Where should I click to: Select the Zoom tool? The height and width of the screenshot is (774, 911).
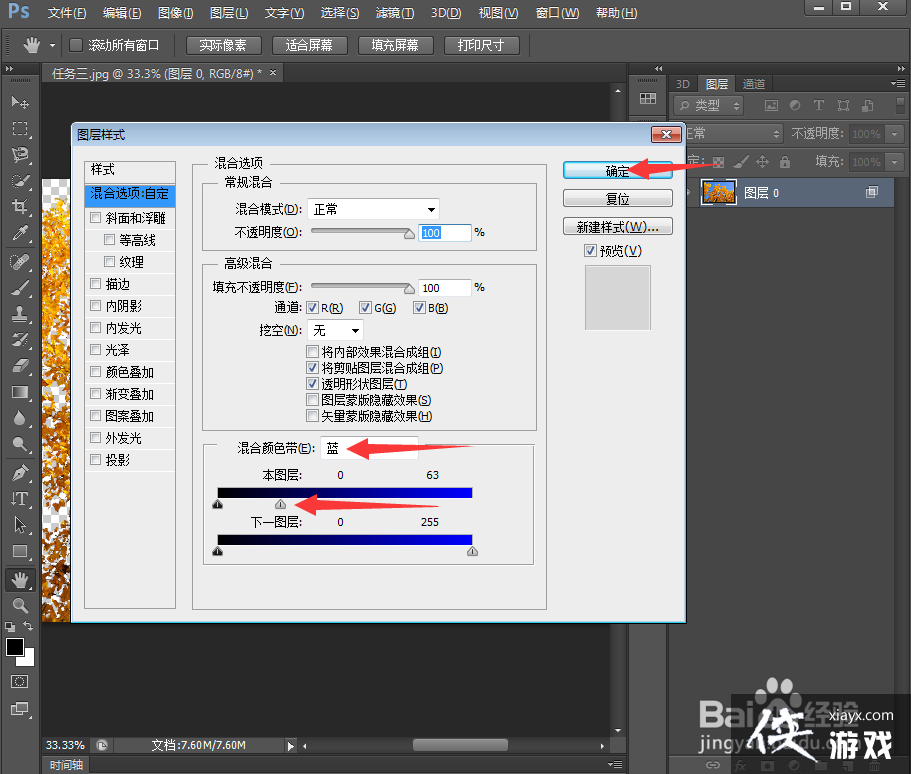pos(19,606)
